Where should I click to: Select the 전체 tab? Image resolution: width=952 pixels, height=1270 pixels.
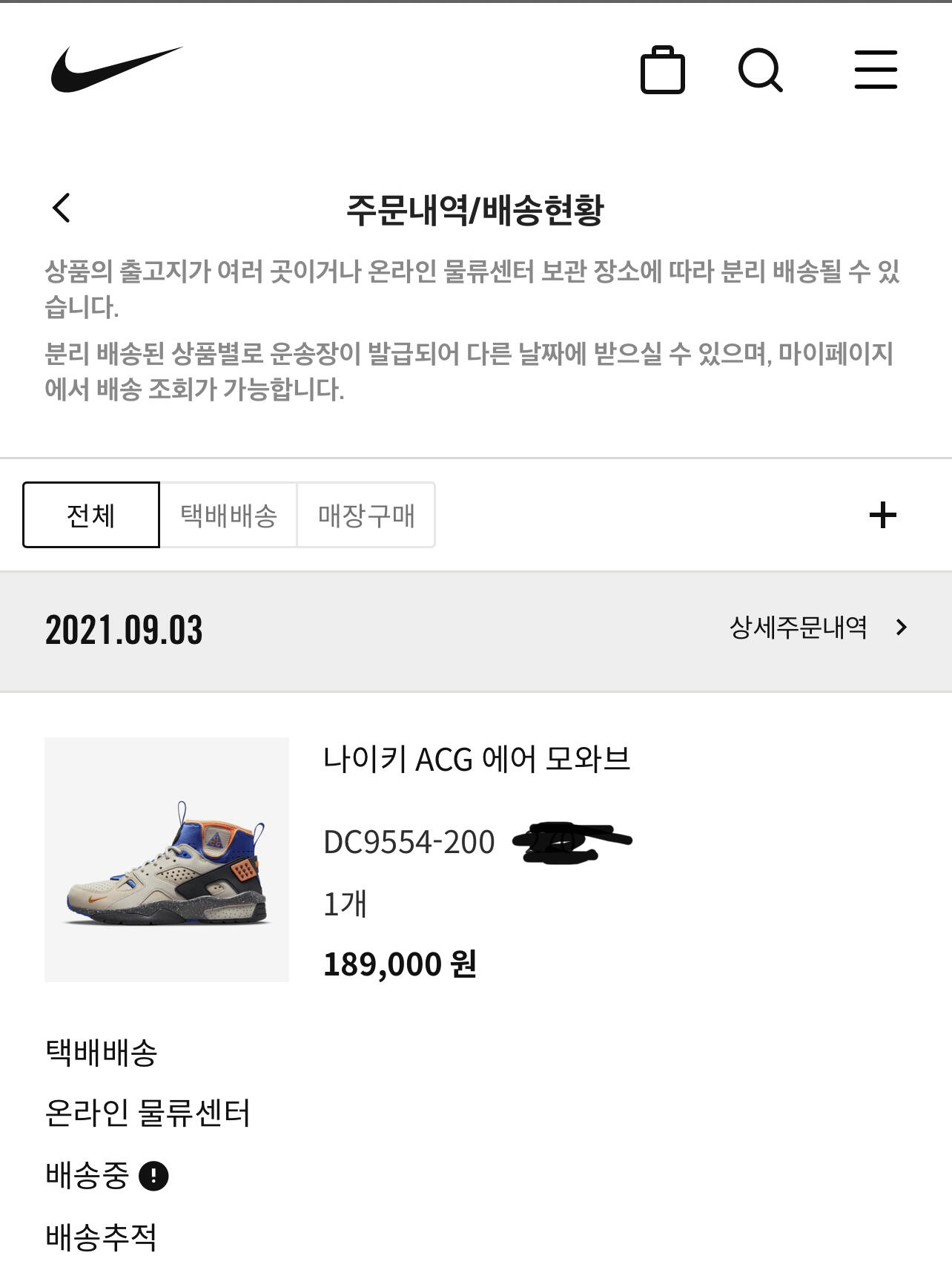pos(91,515)
